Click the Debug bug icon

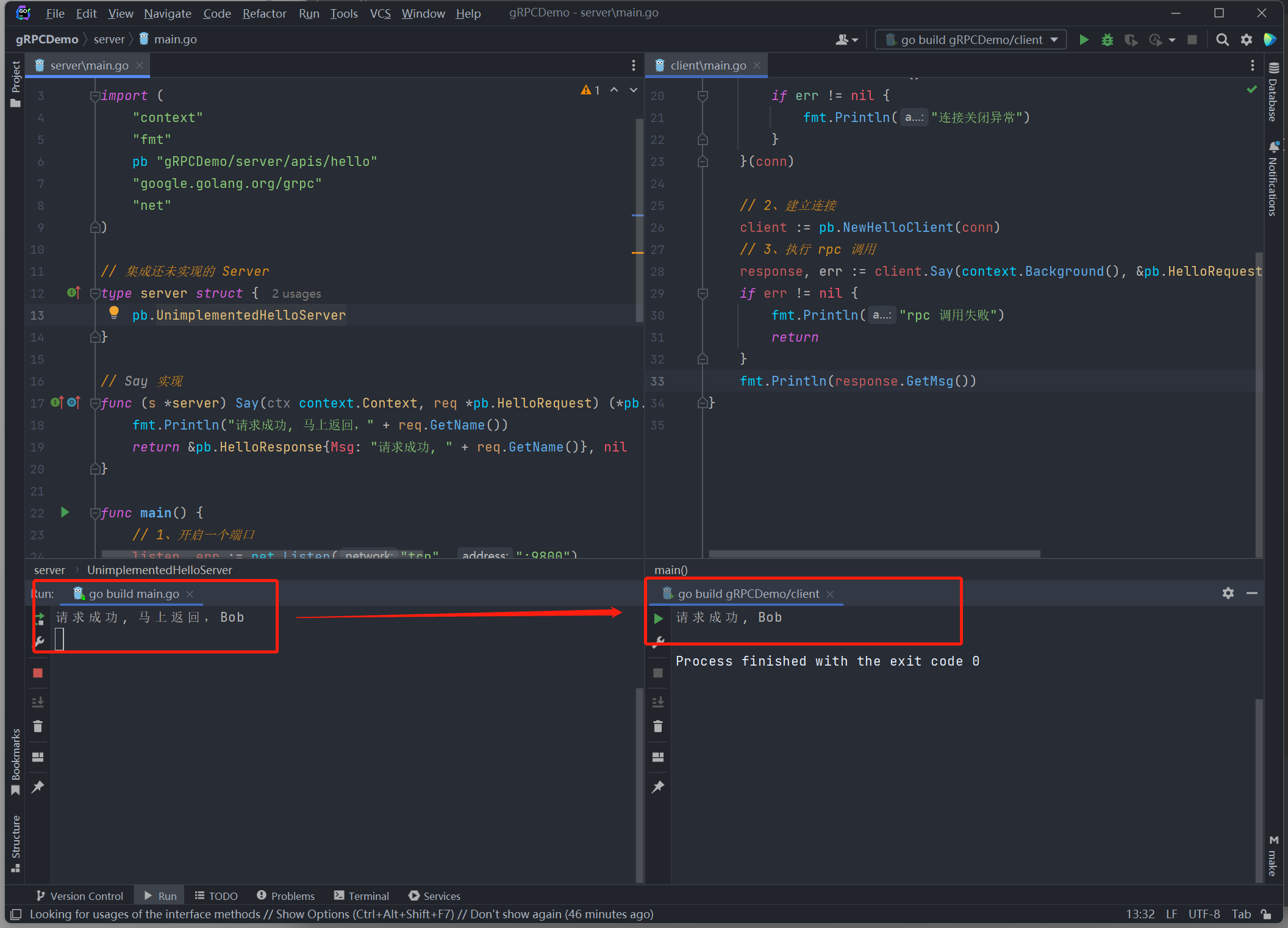(1107, 40)
